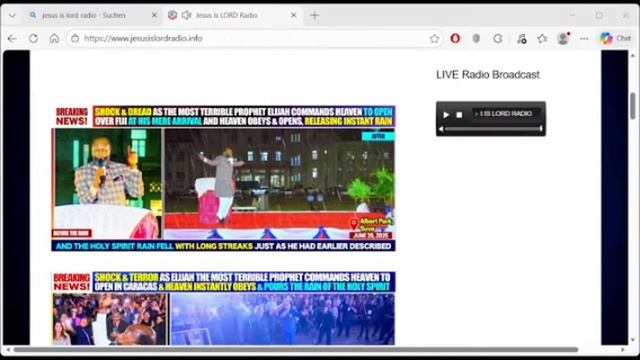View site information via the lock icon
640x360 pixels.
click(75, 38)
